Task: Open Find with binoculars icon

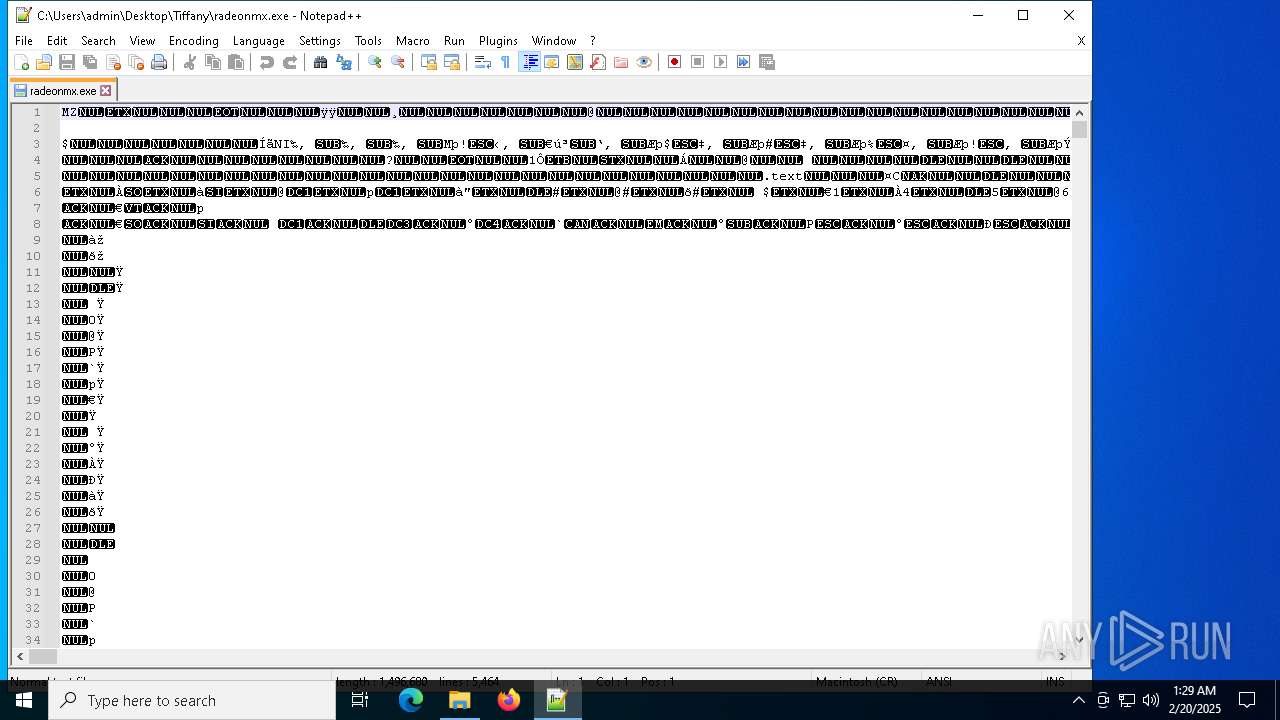Action: click(321, 62)
